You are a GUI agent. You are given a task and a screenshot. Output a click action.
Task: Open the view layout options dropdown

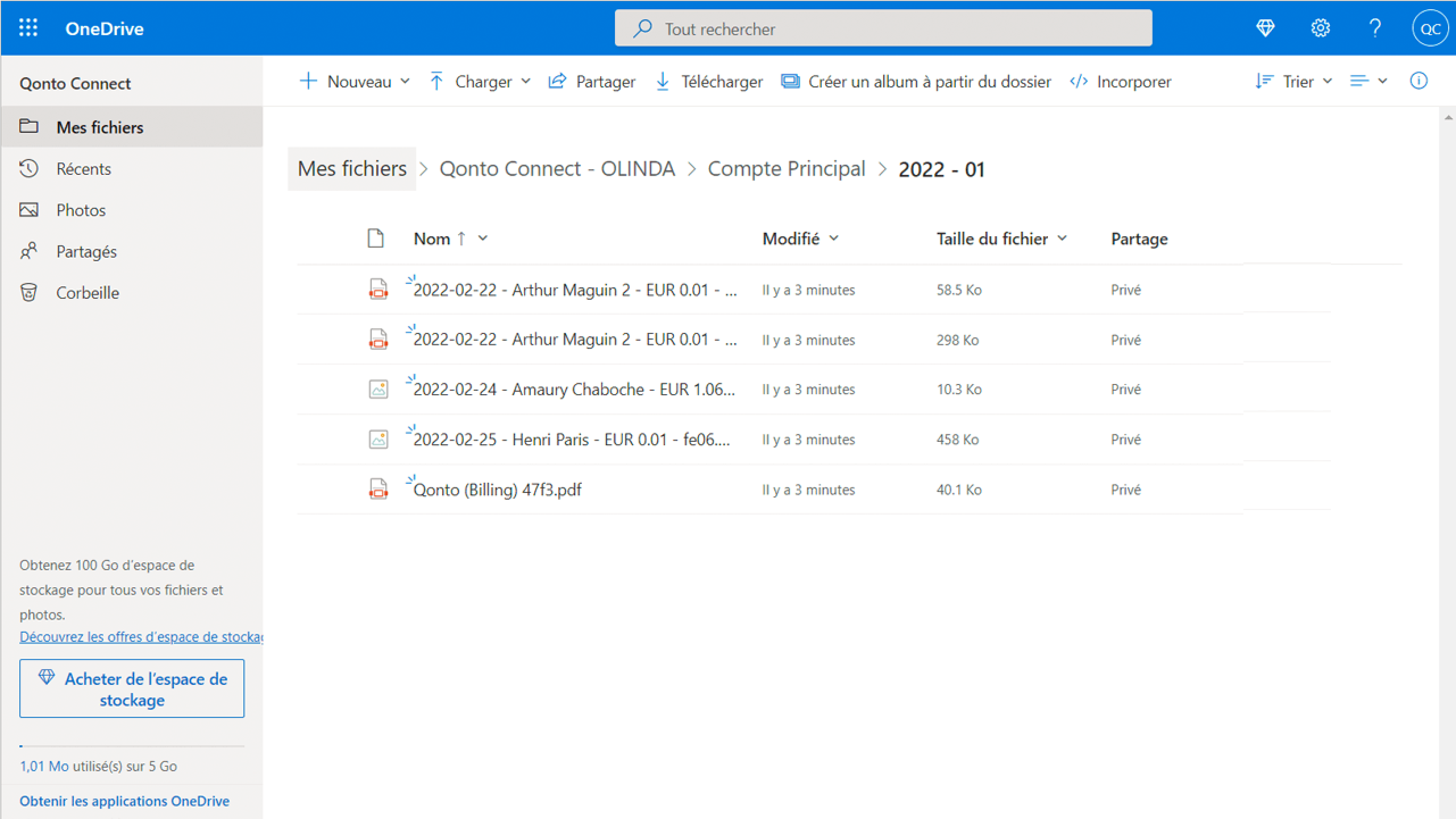(1368, 81)
